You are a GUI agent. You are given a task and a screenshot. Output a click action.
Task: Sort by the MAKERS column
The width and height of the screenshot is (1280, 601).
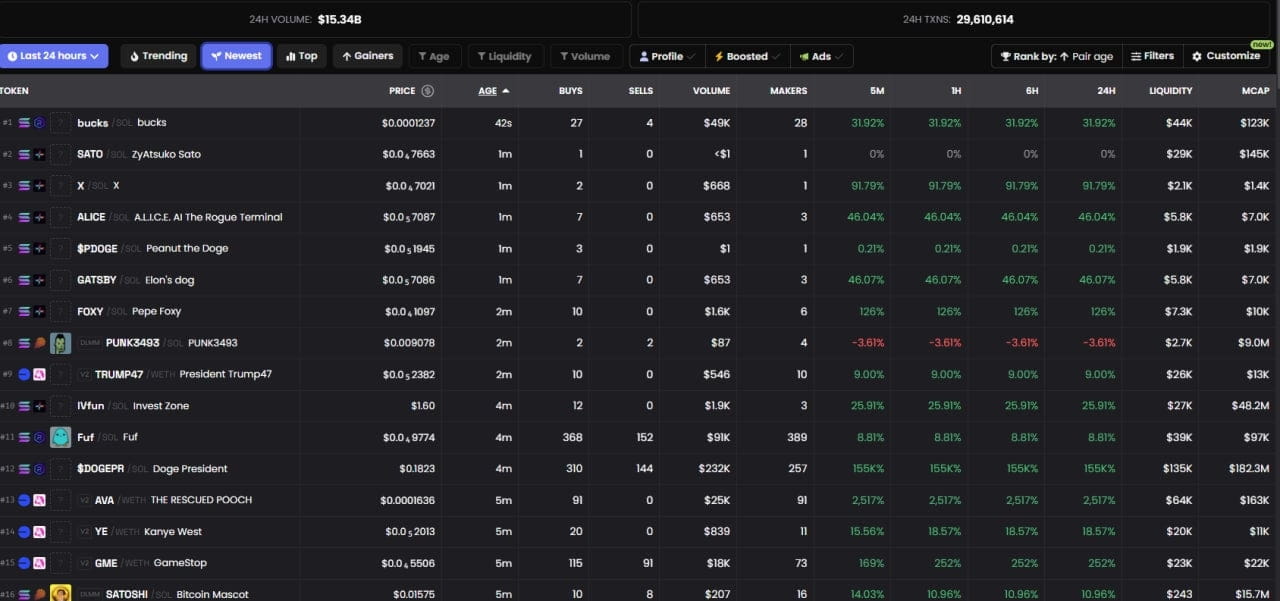point(788,91)
